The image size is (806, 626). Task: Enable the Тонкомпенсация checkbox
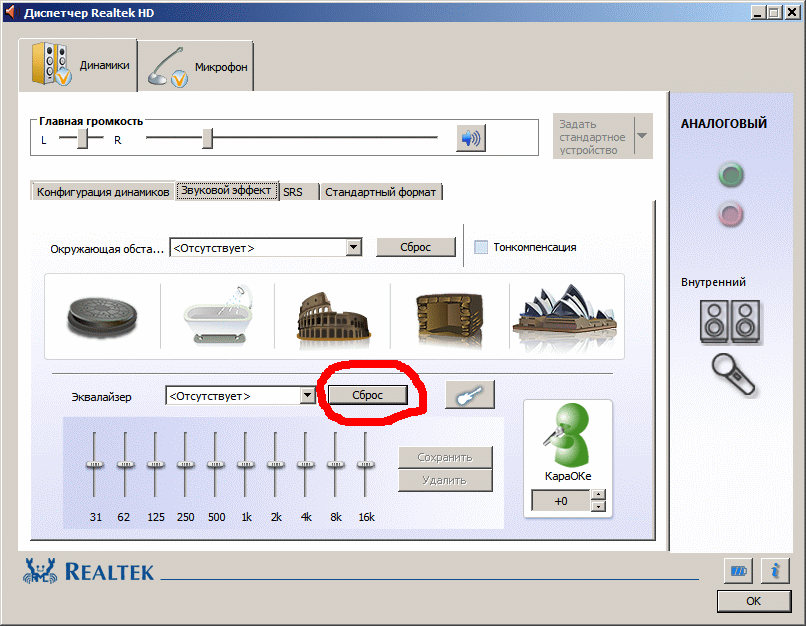(481, 247)
